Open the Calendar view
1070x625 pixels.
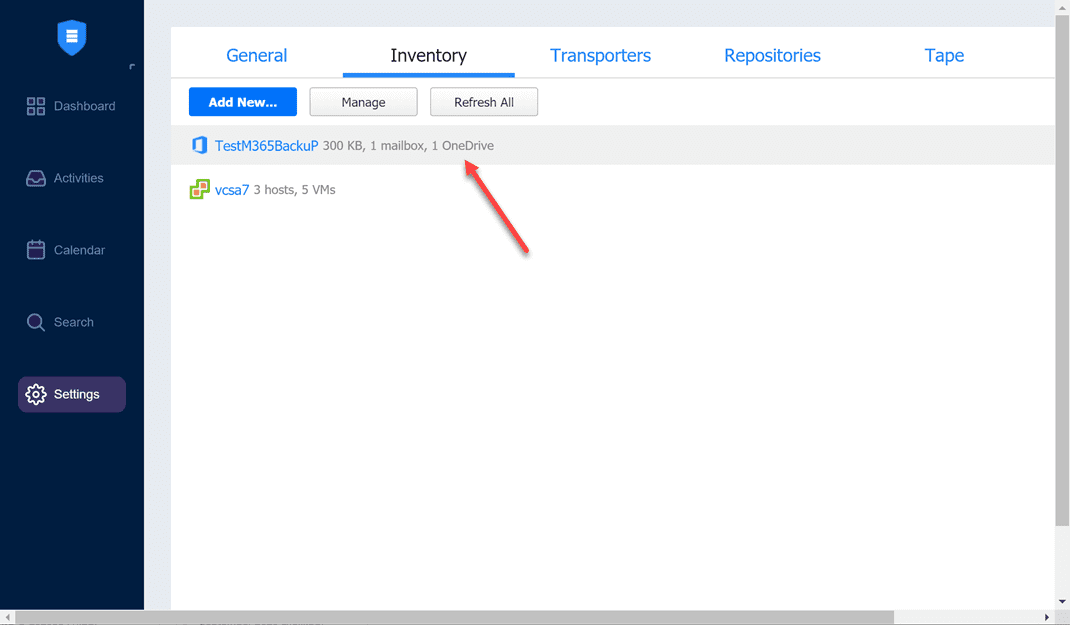click(70, 250)
